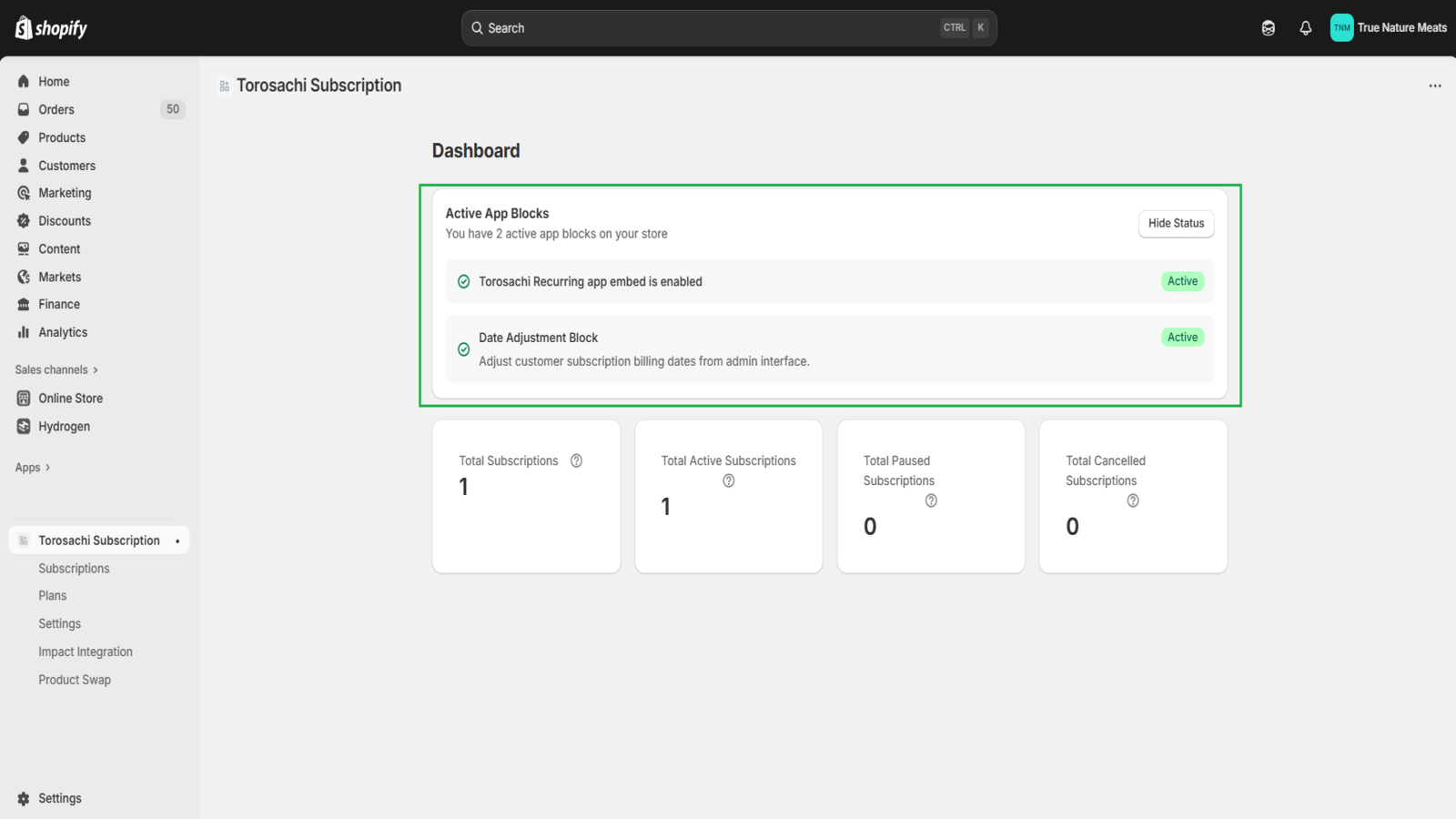Select Torosachi Subscription in the sidebar
Viewport: 1456px width, 819px height.
[99, 541]
